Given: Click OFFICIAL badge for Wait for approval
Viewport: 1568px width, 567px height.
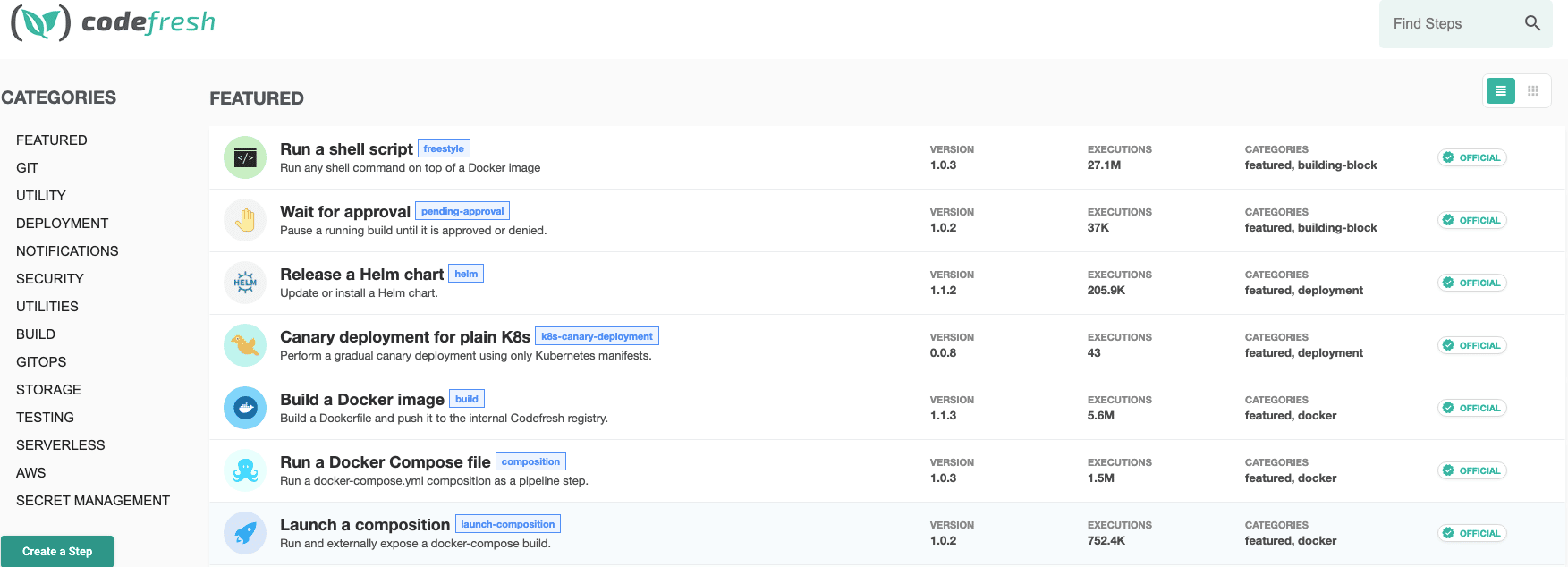Looking at the screenshot, I should (1472, 220).
